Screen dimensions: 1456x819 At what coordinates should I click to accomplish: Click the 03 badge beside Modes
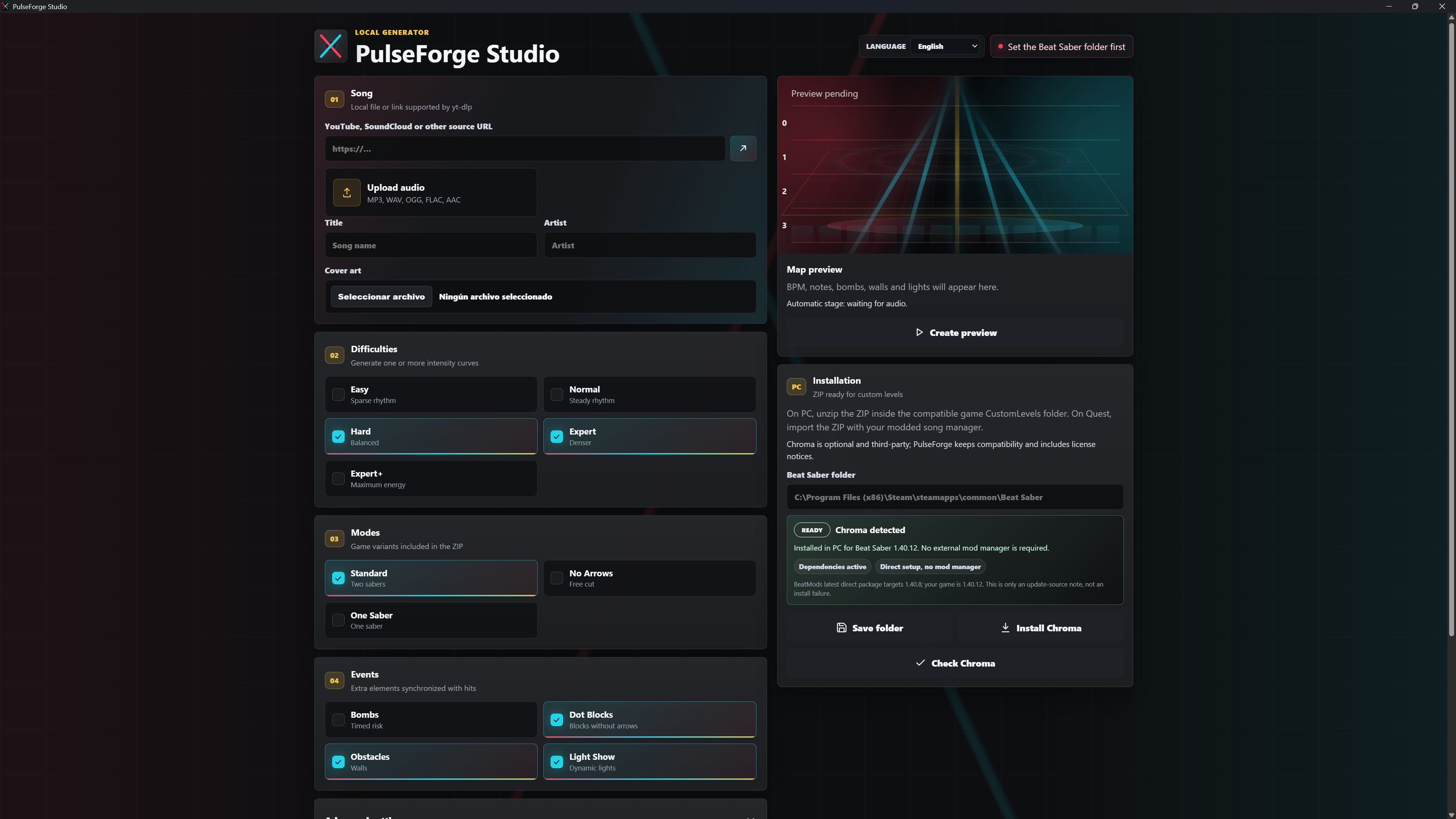click(x=334, y=539)
